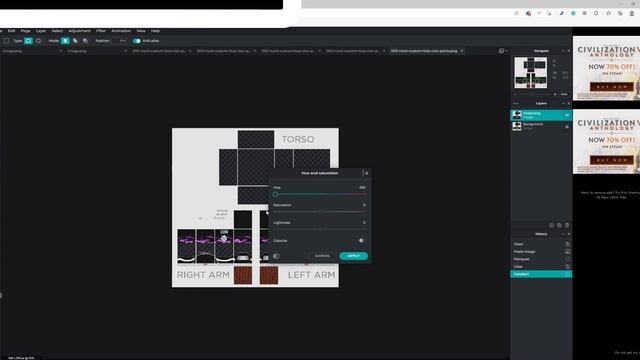Click the Saturation slider track
The height and width of the screenshot is (360, 640).
[x=320, y=212]
